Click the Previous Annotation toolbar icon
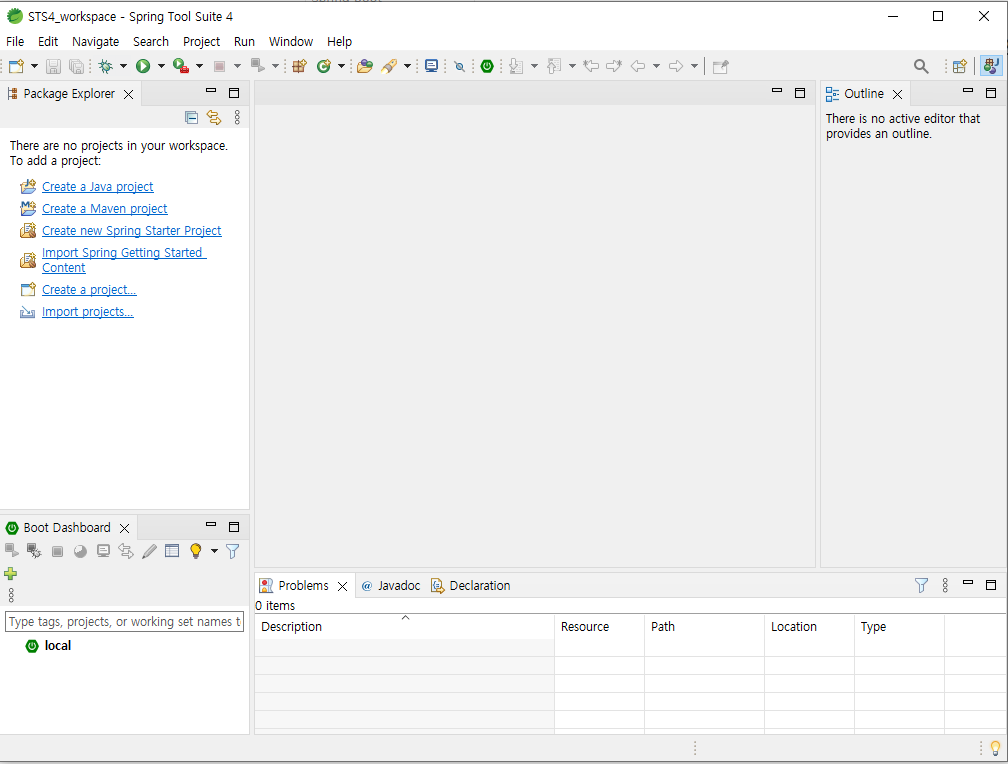Viewport: 1008px width, 764px height. pyautogui.click(x=554, y=66)
